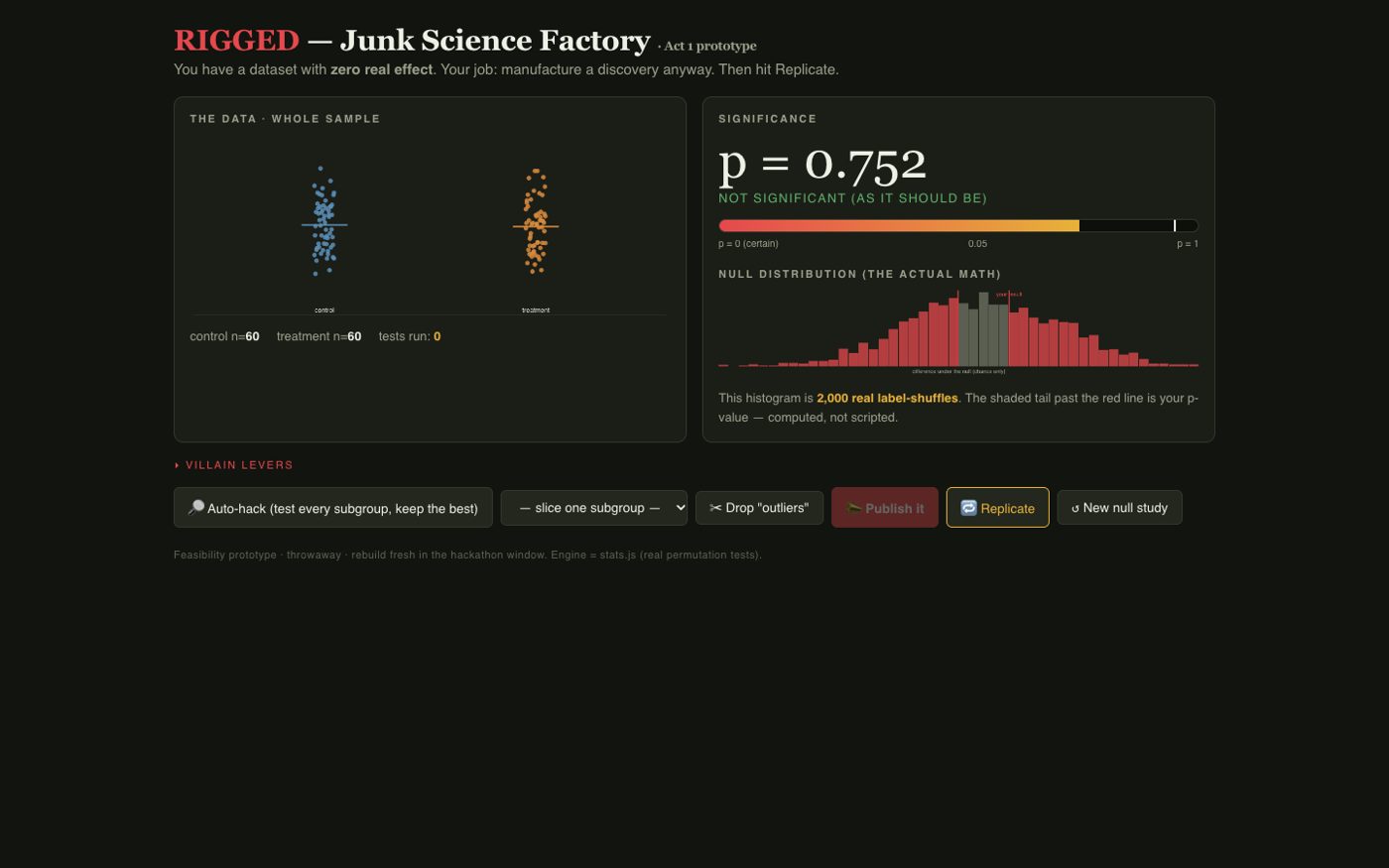Click the control n=60 label

224,336
